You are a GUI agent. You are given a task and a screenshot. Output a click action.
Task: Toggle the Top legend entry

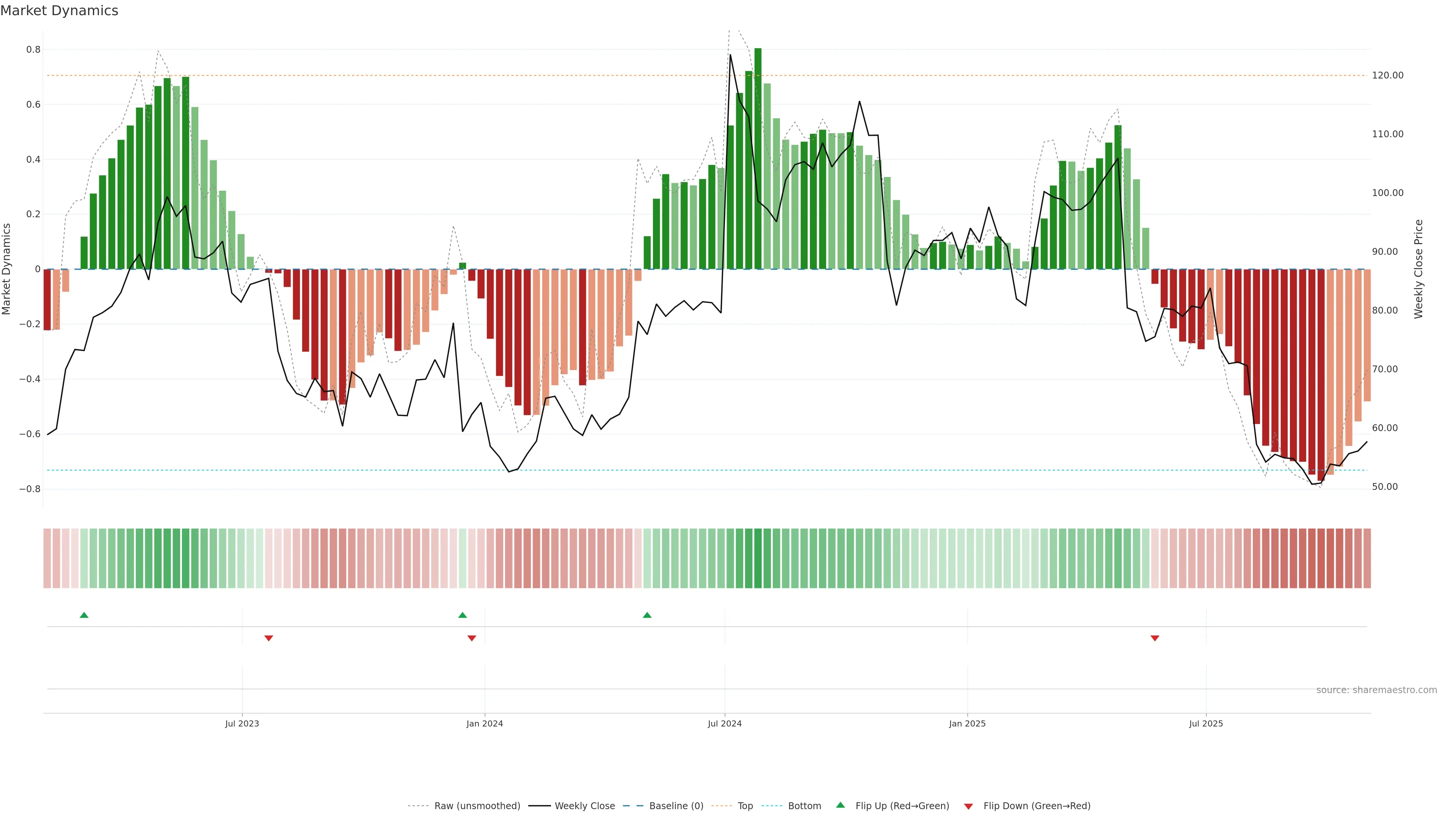(745, 805)
